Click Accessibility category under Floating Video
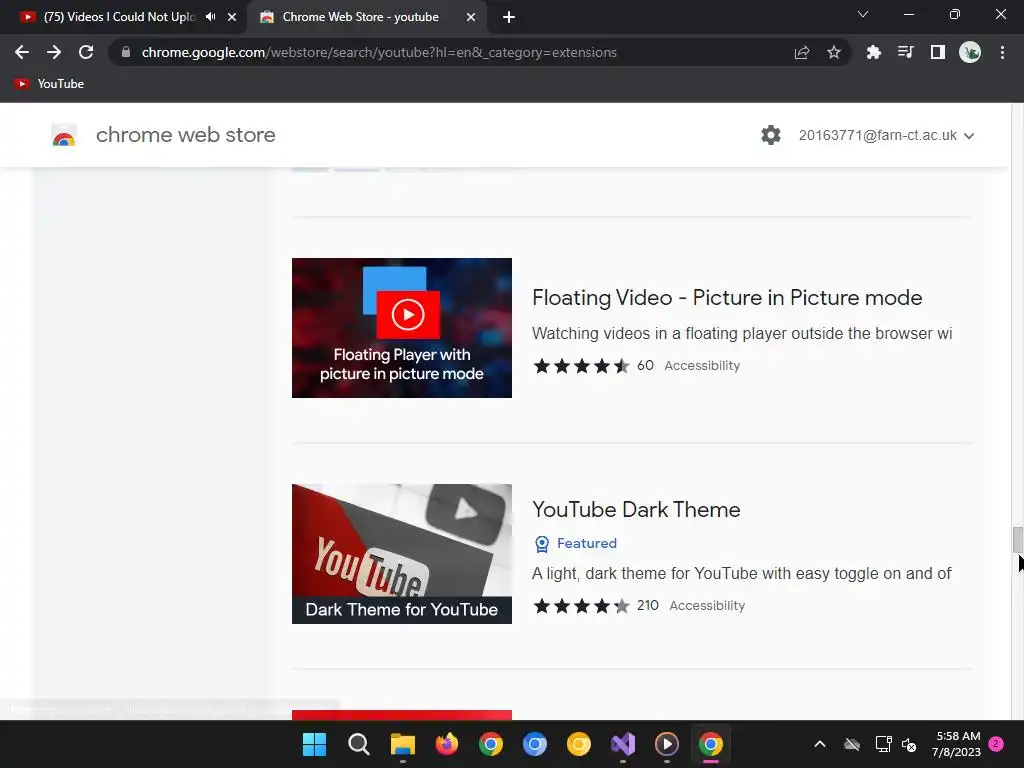 (702, 366)
